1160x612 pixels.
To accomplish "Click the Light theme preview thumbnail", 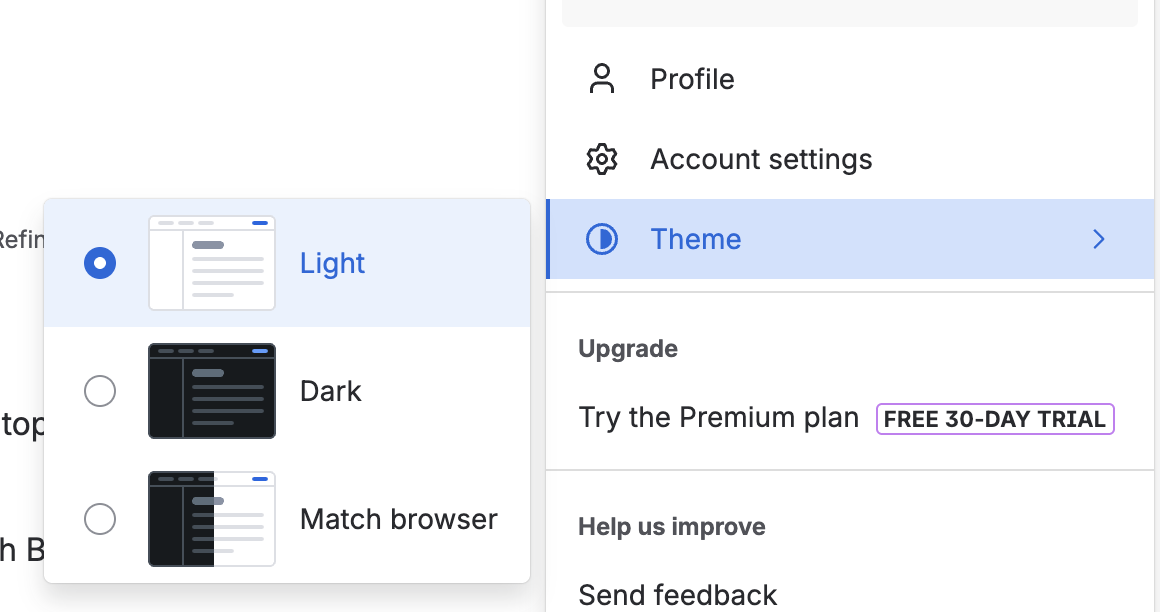I will tap(212, 263).
